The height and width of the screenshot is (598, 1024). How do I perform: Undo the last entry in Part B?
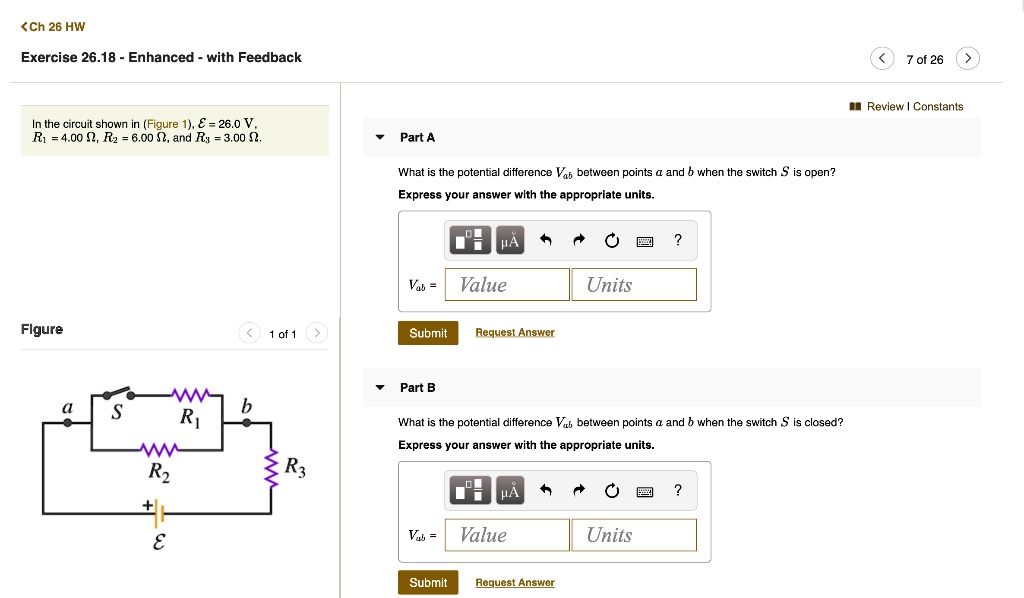(x=545, y=490)
